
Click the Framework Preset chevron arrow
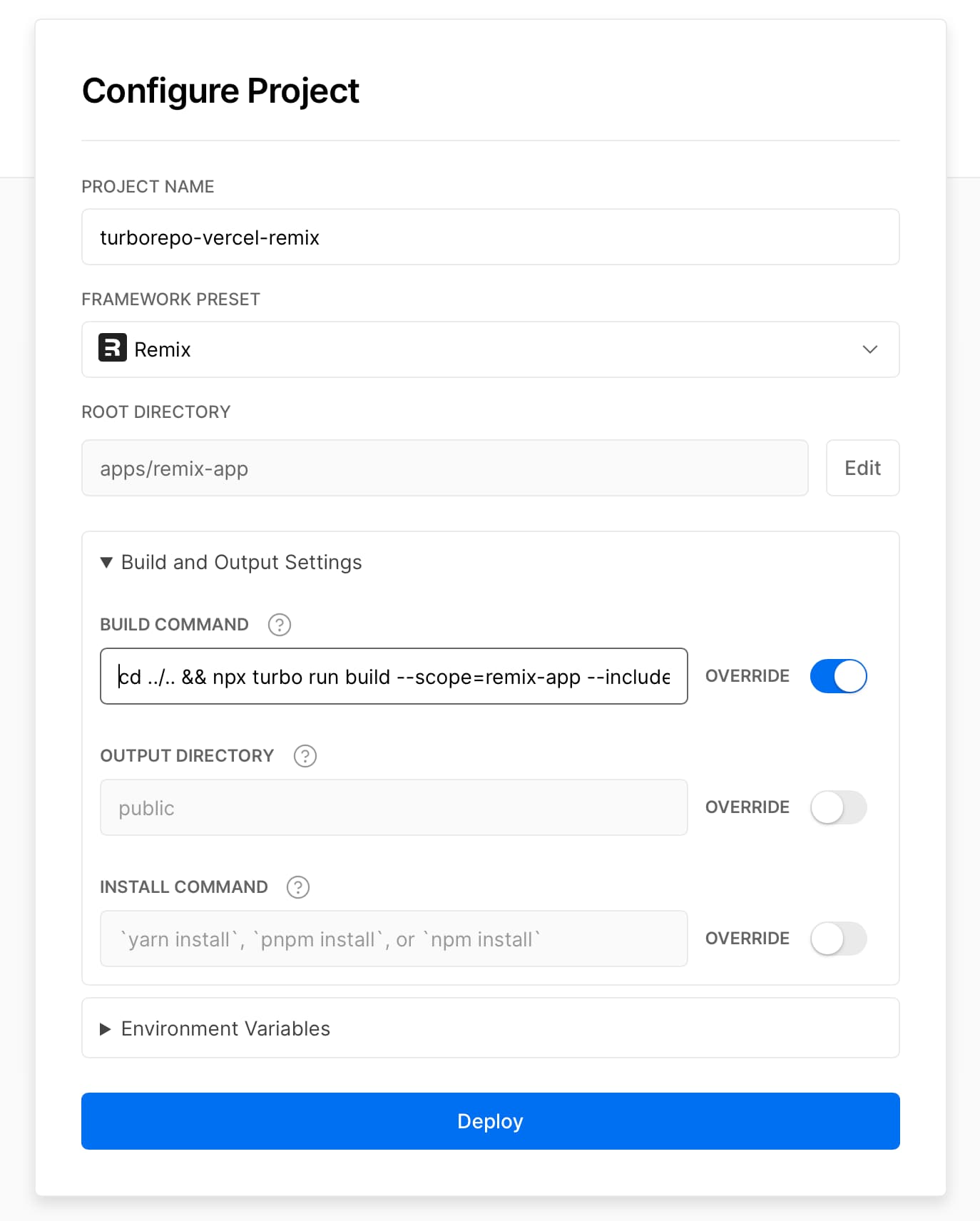point(870,349)
